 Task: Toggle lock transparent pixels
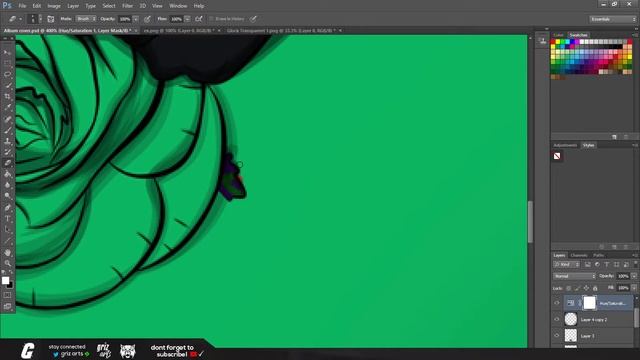[x=569, y=288]
